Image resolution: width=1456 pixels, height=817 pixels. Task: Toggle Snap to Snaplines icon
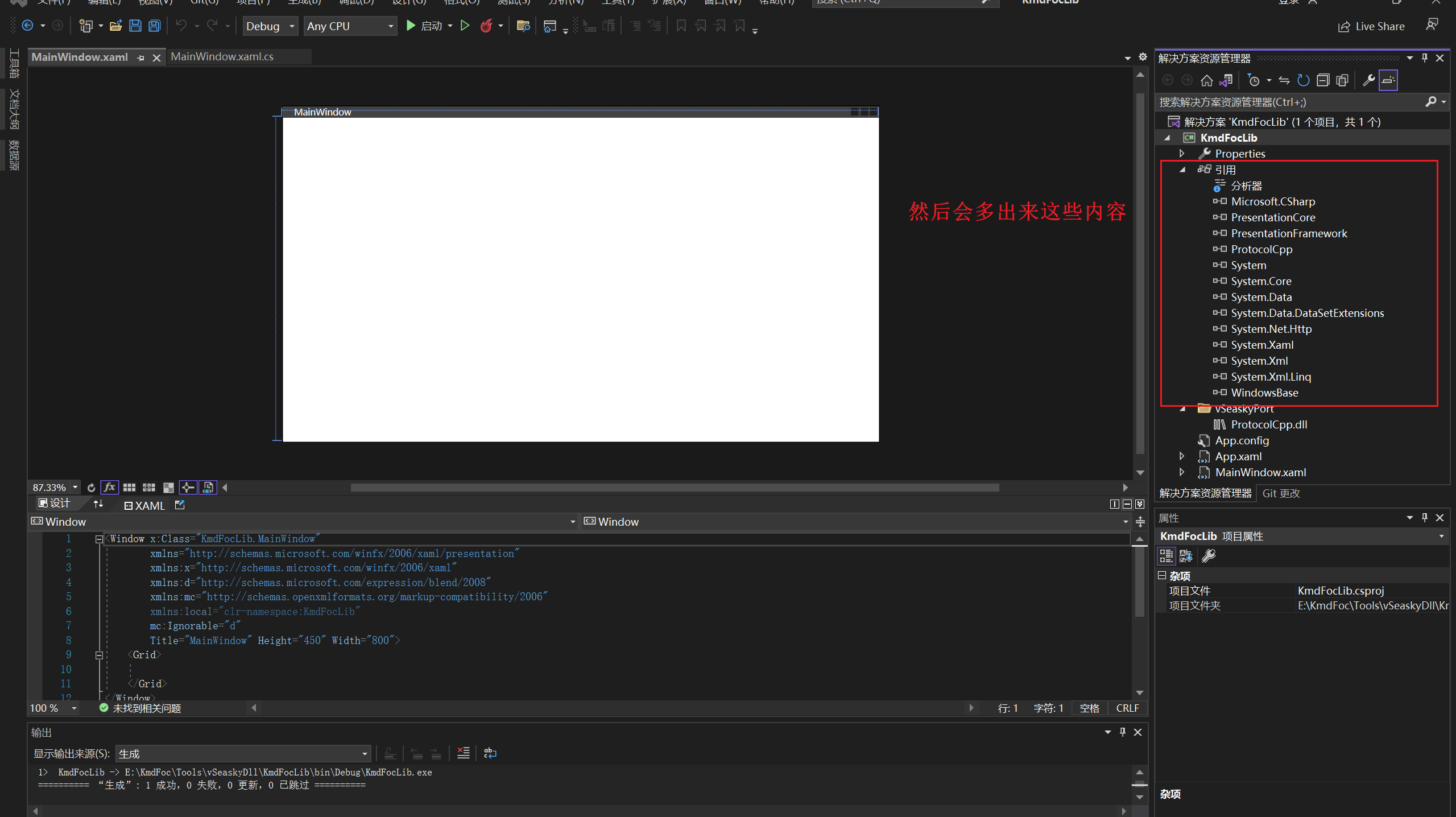(188, 488)
